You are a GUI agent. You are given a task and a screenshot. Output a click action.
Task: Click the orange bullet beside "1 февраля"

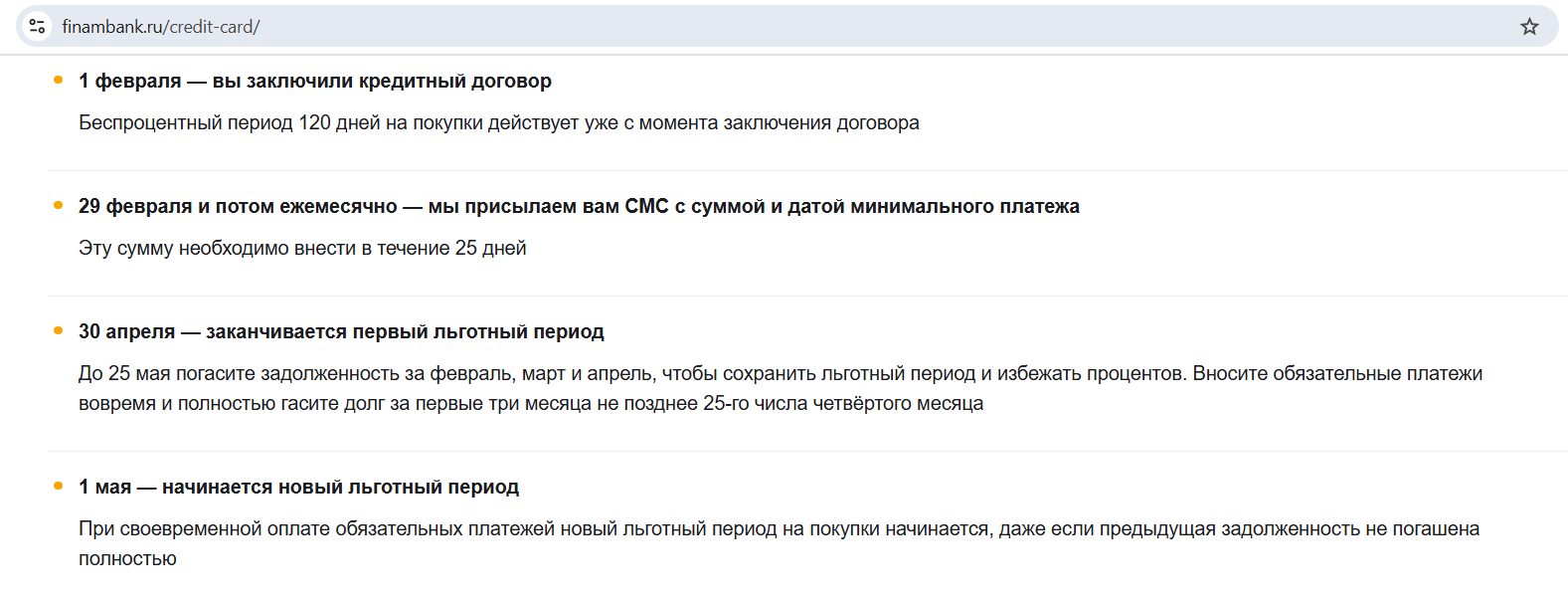(x=59, y=80)
